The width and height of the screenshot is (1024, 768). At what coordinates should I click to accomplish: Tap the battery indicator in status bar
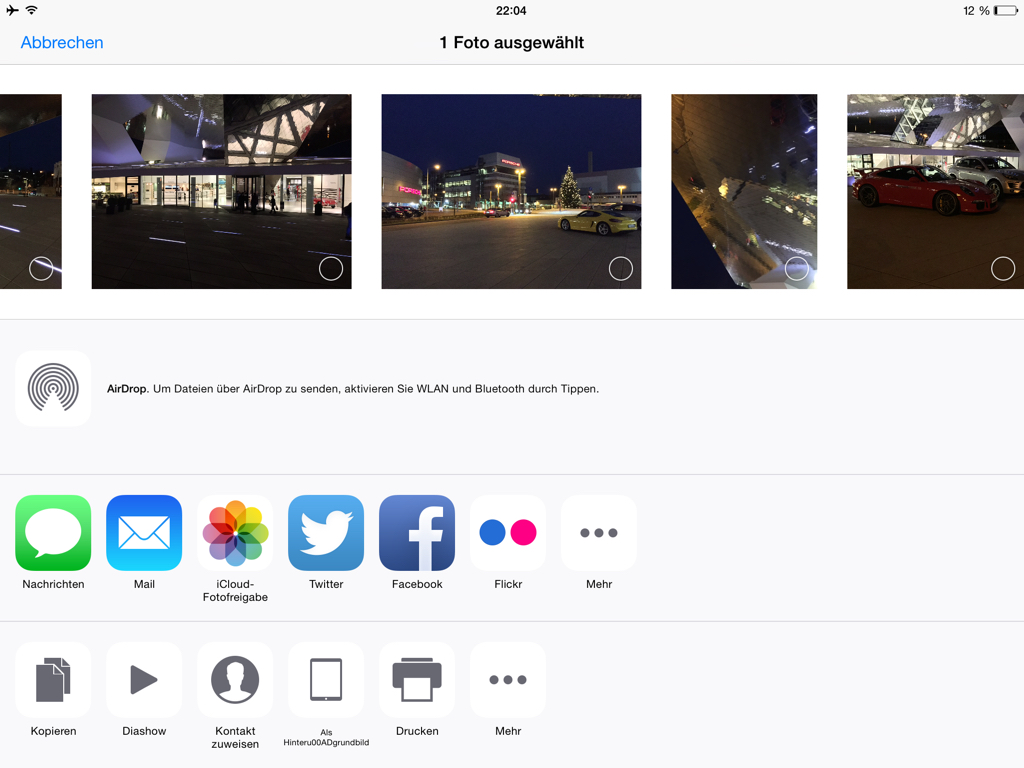[1006, 10]
